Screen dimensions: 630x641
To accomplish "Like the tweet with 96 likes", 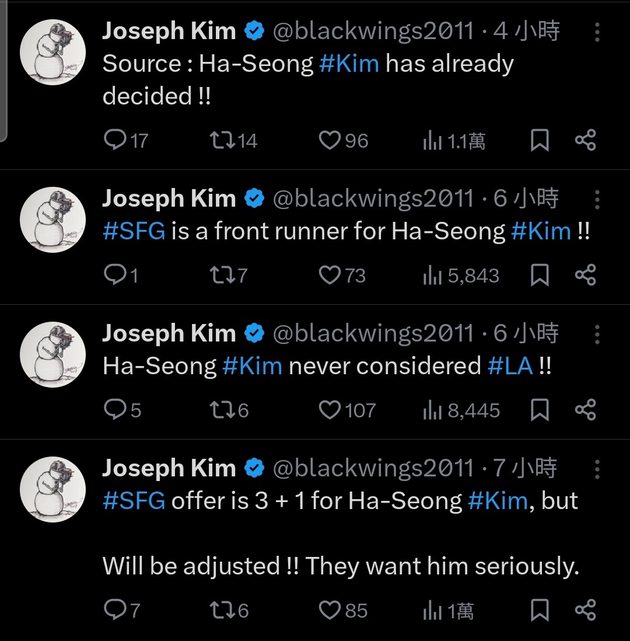I will tap(330, 141).
